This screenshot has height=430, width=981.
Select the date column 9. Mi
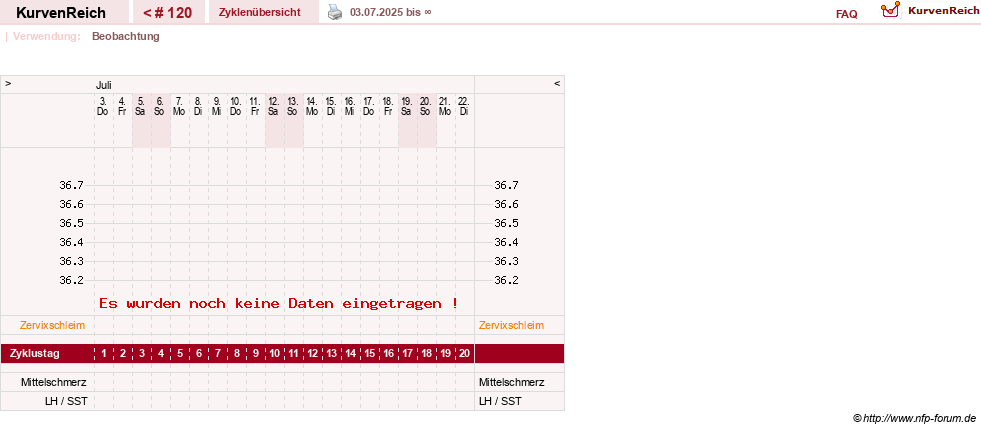coord(216,106)
